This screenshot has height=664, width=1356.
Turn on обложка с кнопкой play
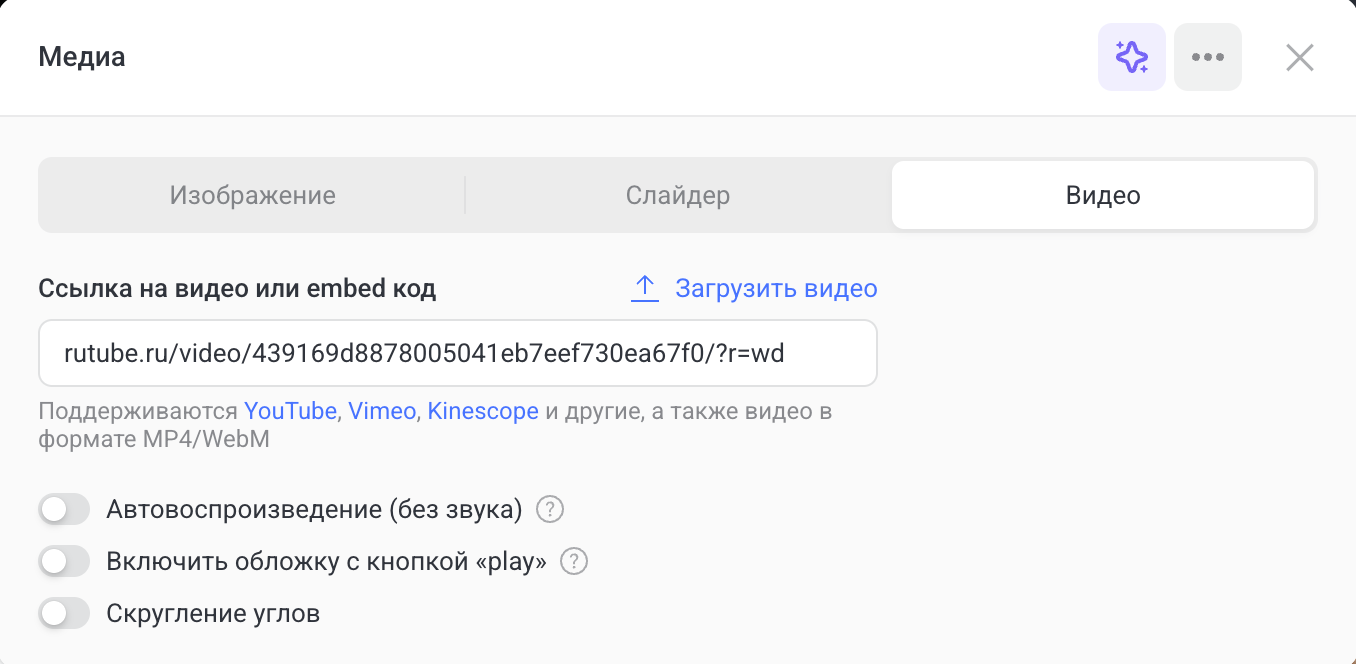[64, 561]
